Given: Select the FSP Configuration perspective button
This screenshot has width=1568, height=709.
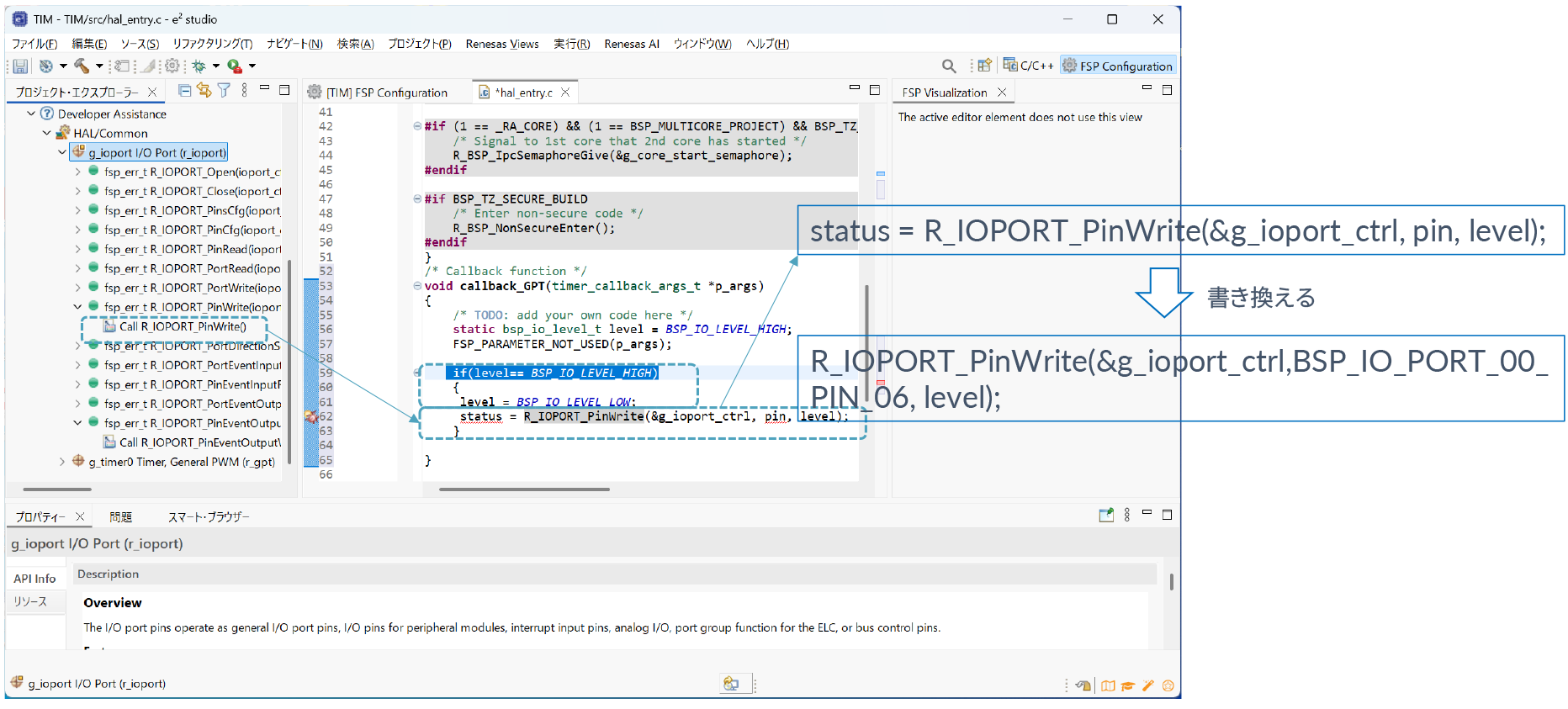Looking at the screenshot, I should point(1118,66).
